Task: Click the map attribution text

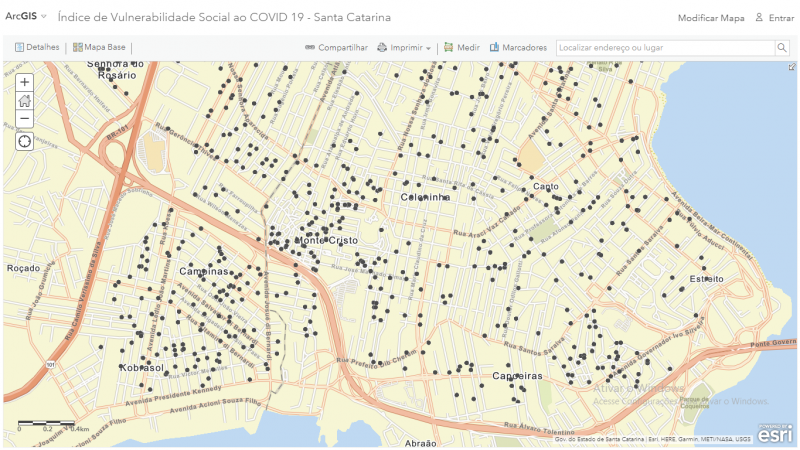Action: tap(653, 439)
